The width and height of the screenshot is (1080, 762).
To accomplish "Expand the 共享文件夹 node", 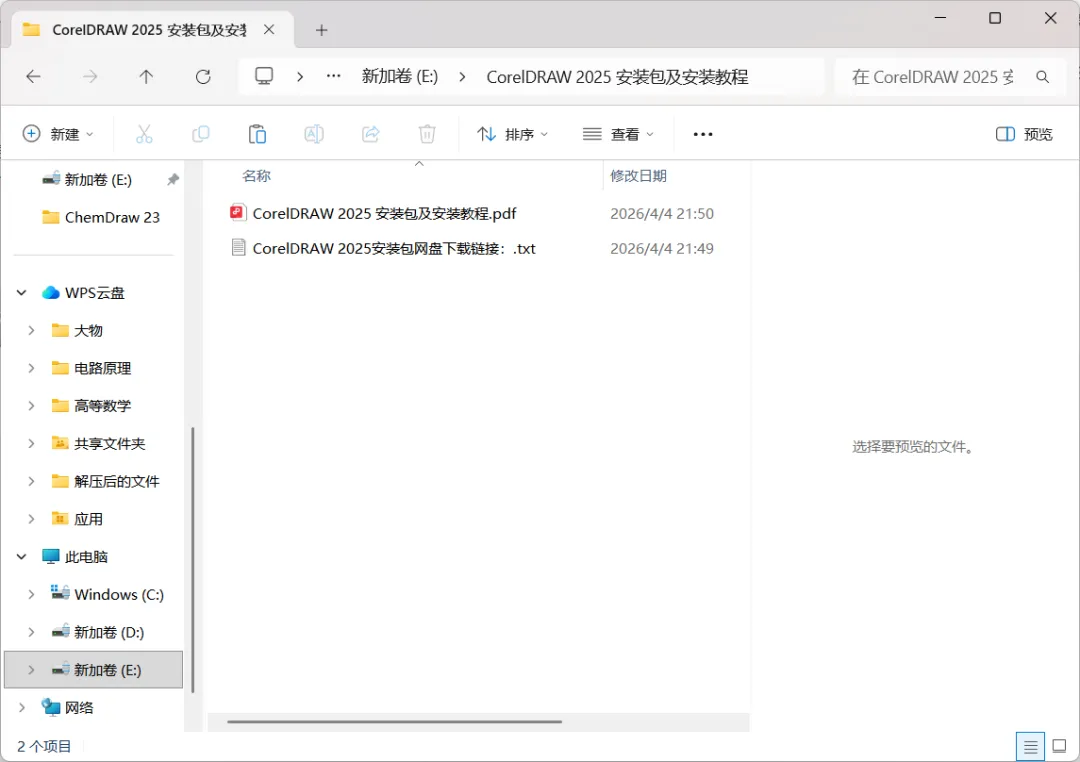I will point(31,443).
